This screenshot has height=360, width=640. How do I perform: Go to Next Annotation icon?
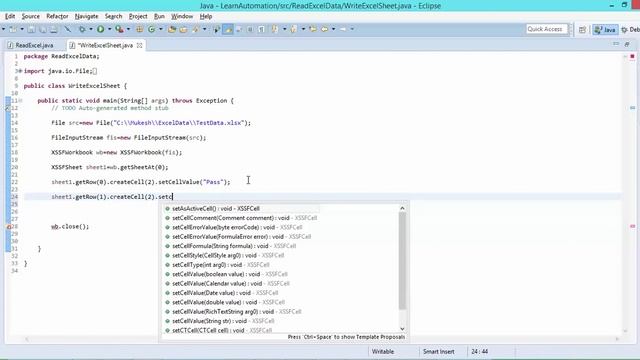pos(275,29)
